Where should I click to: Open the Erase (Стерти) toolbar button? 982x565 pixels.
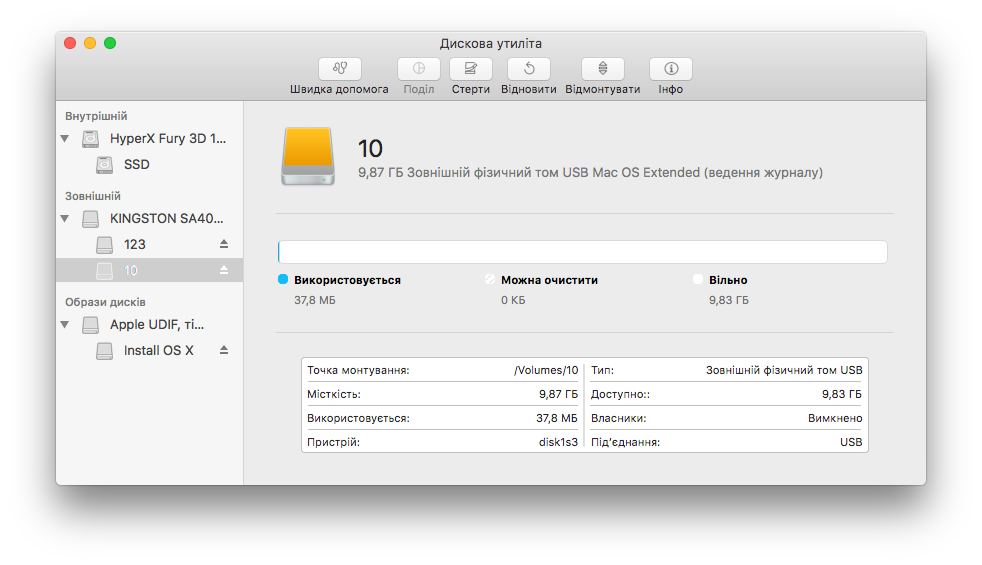tap(471, 69)
